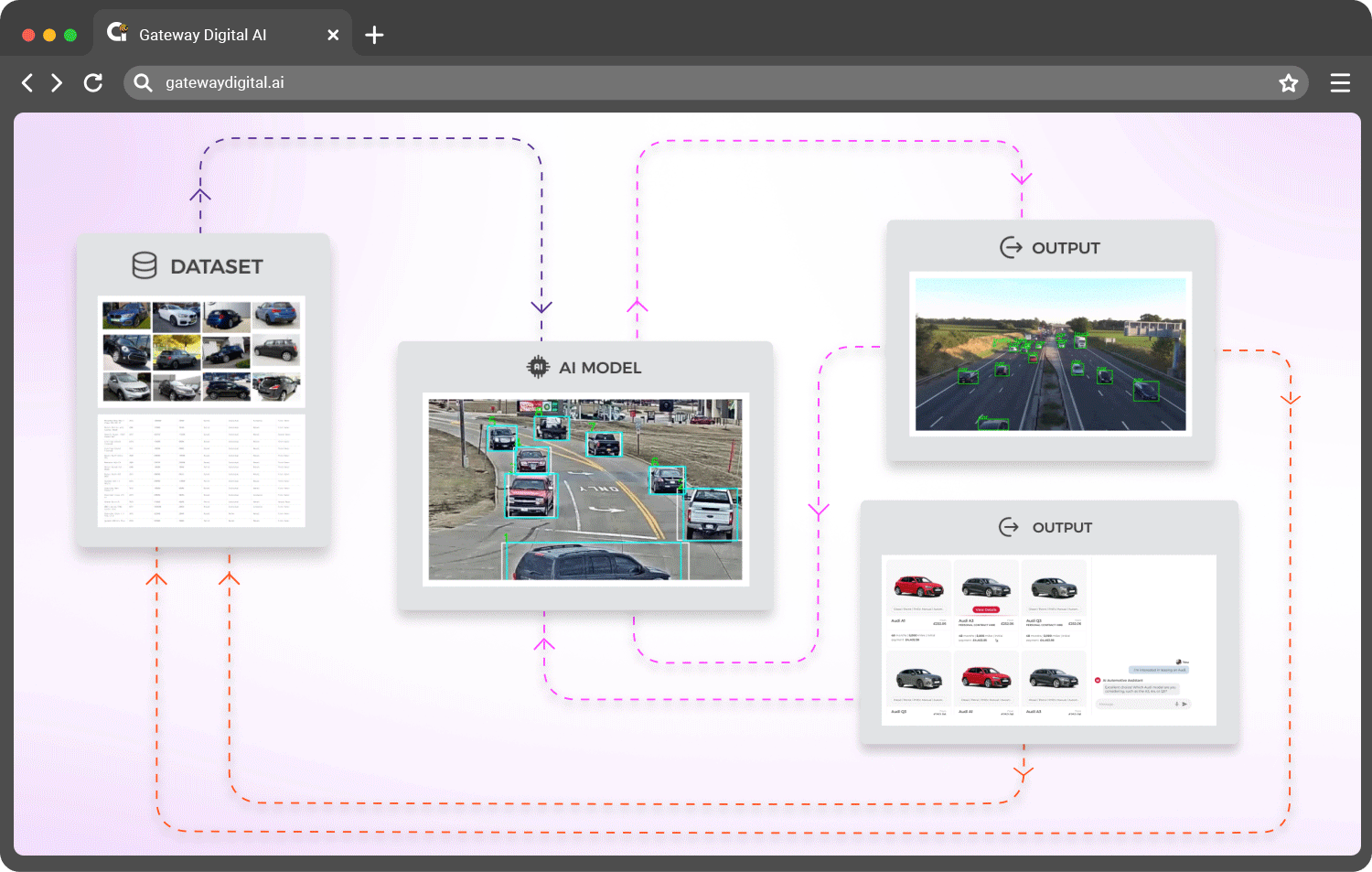Bookmark the page with star icon
Screen dimensions: 1372x872
coord(1288,83)
